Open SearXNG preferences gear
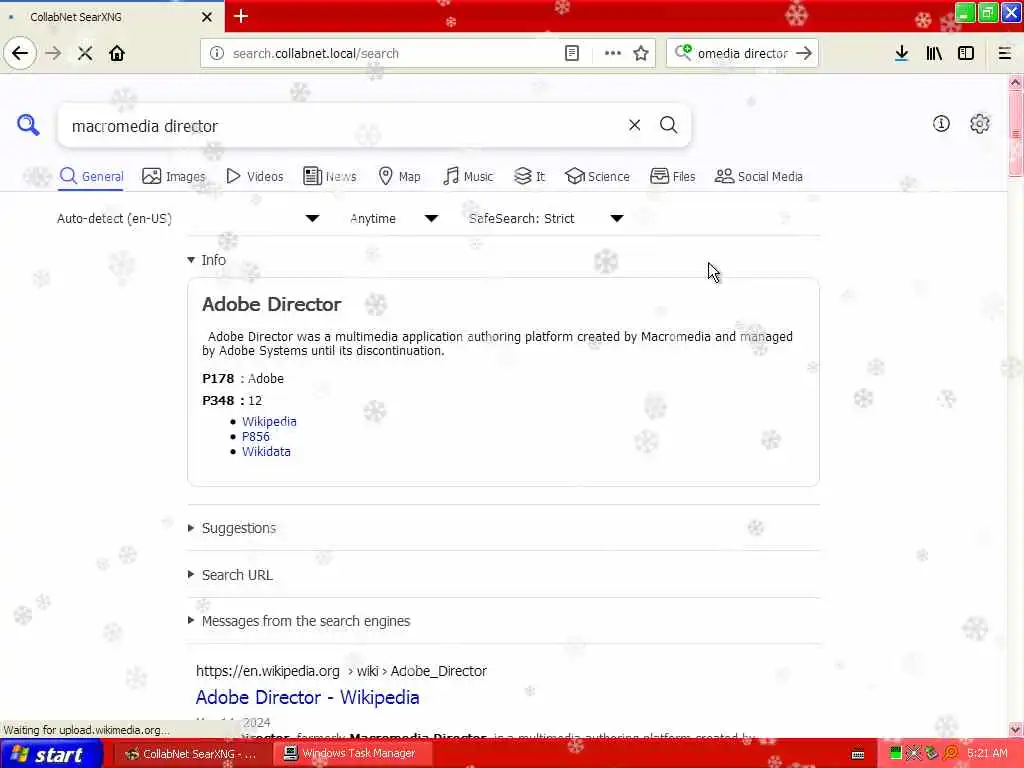Image resolution: width=1024 pixels, height=768 pixels. point(980,123)
